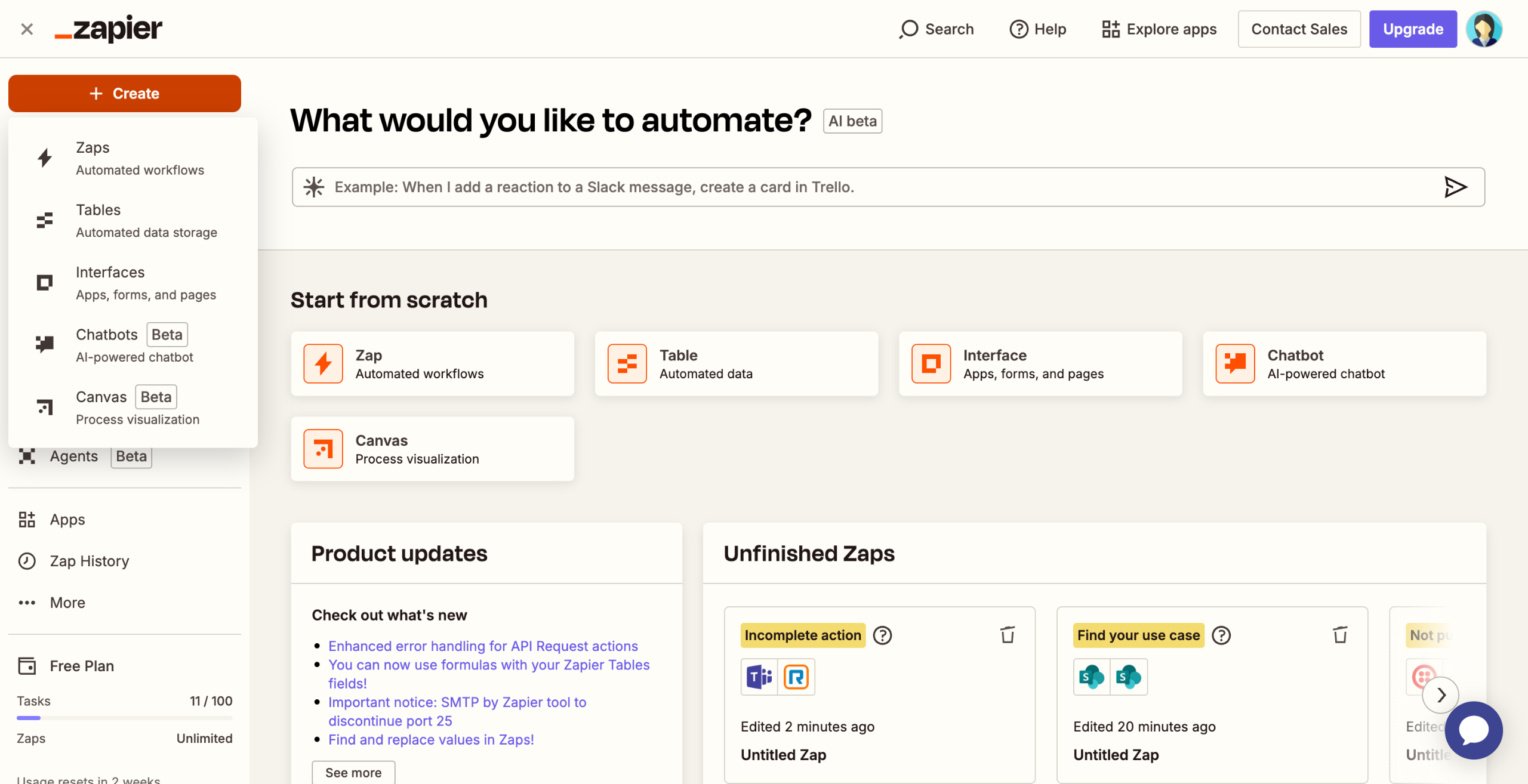Open the More menu in the sidebar

click(66, 602)
